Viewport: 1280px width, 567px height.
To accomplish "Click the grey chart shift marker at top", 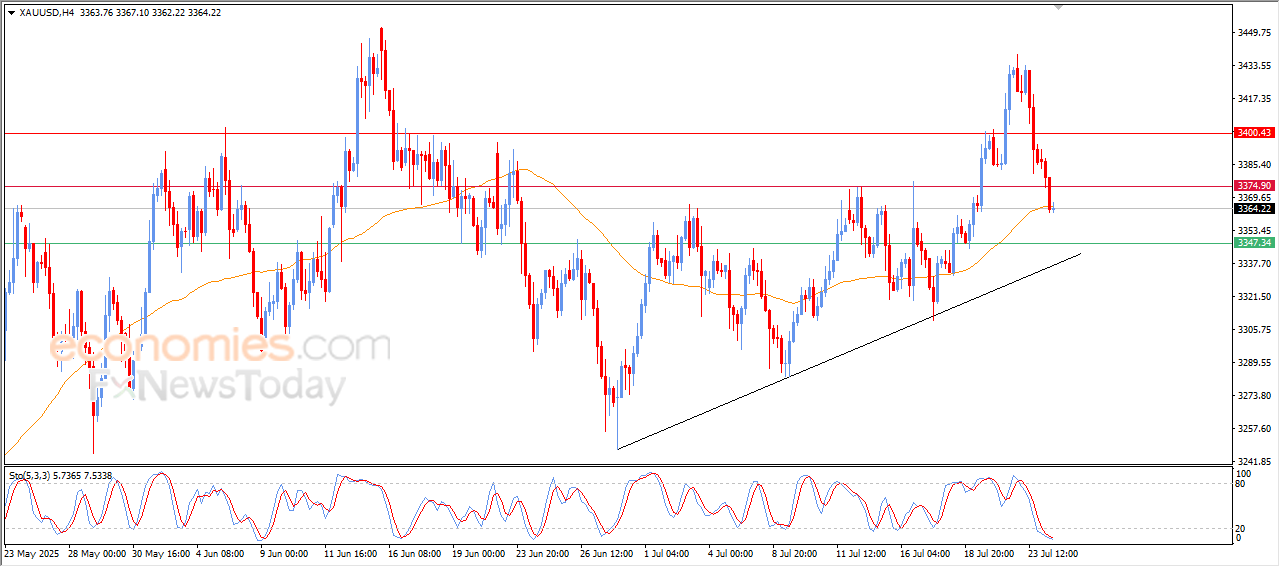I will [x=1059, y=8].
